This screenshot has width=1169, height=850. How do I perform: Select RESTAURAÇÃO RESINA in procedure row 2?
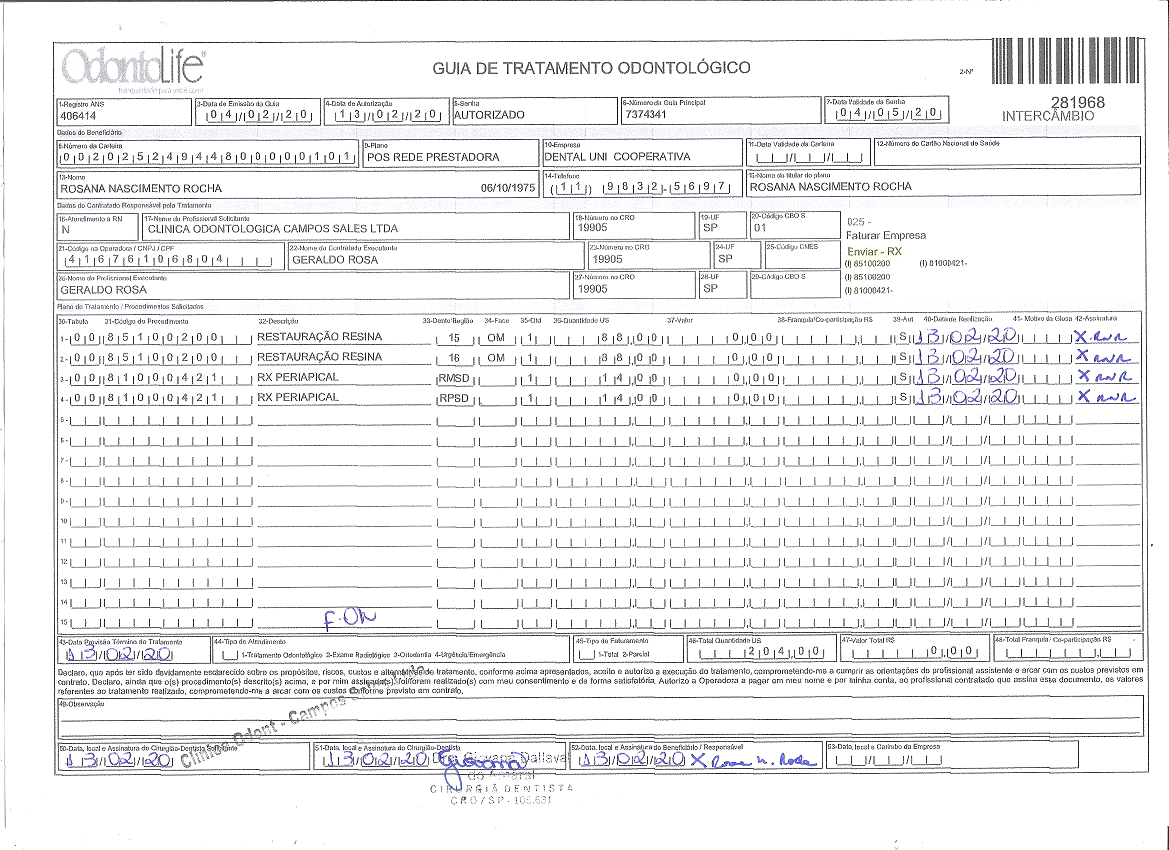[319, 357]
